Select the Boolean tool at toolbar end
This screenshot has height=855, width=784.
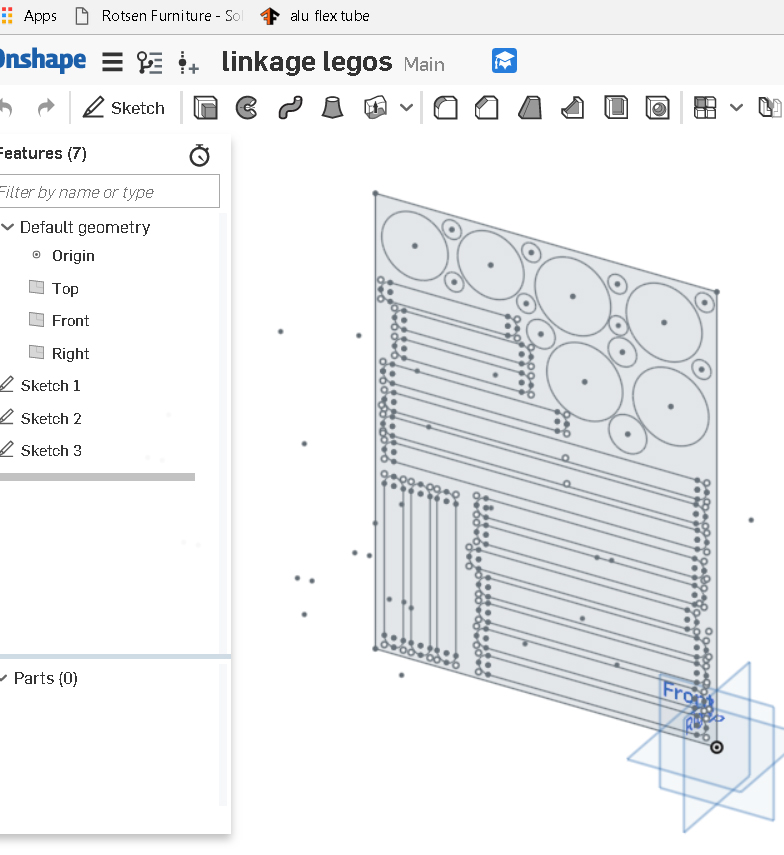pyautogui.click(x=770, y=107)
